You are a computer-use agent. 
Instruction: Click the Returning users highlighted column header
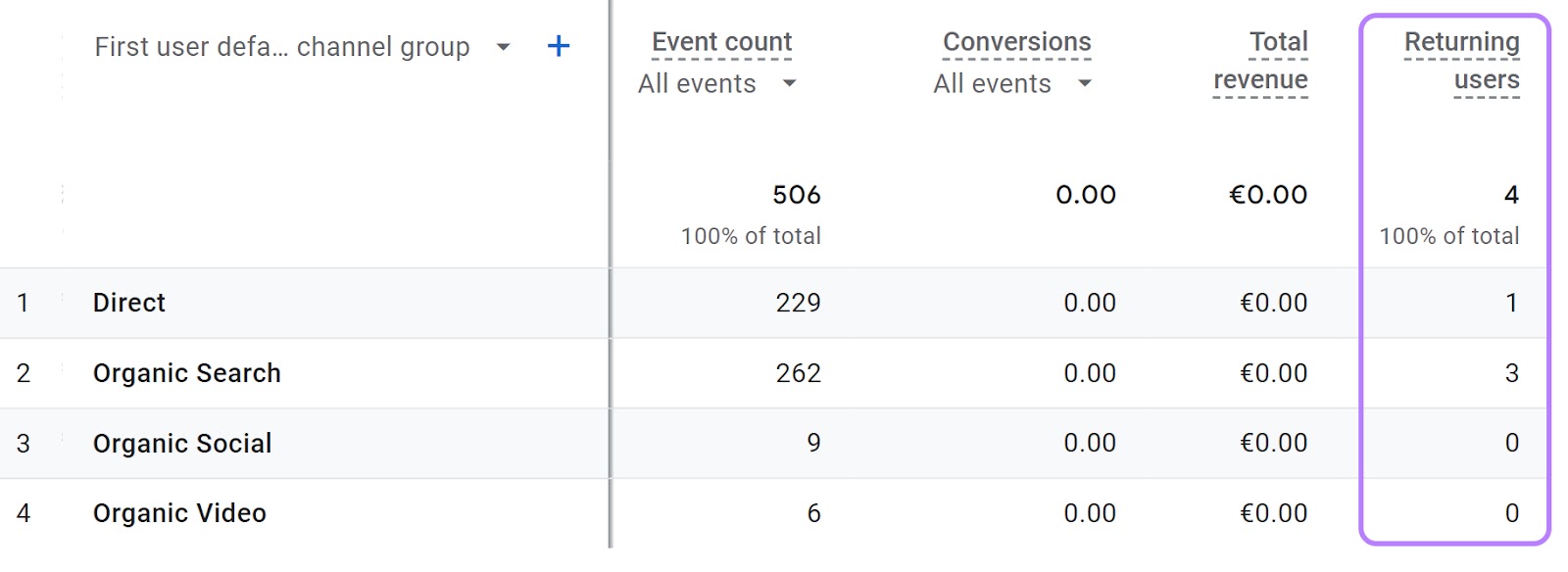[1462, 61]
